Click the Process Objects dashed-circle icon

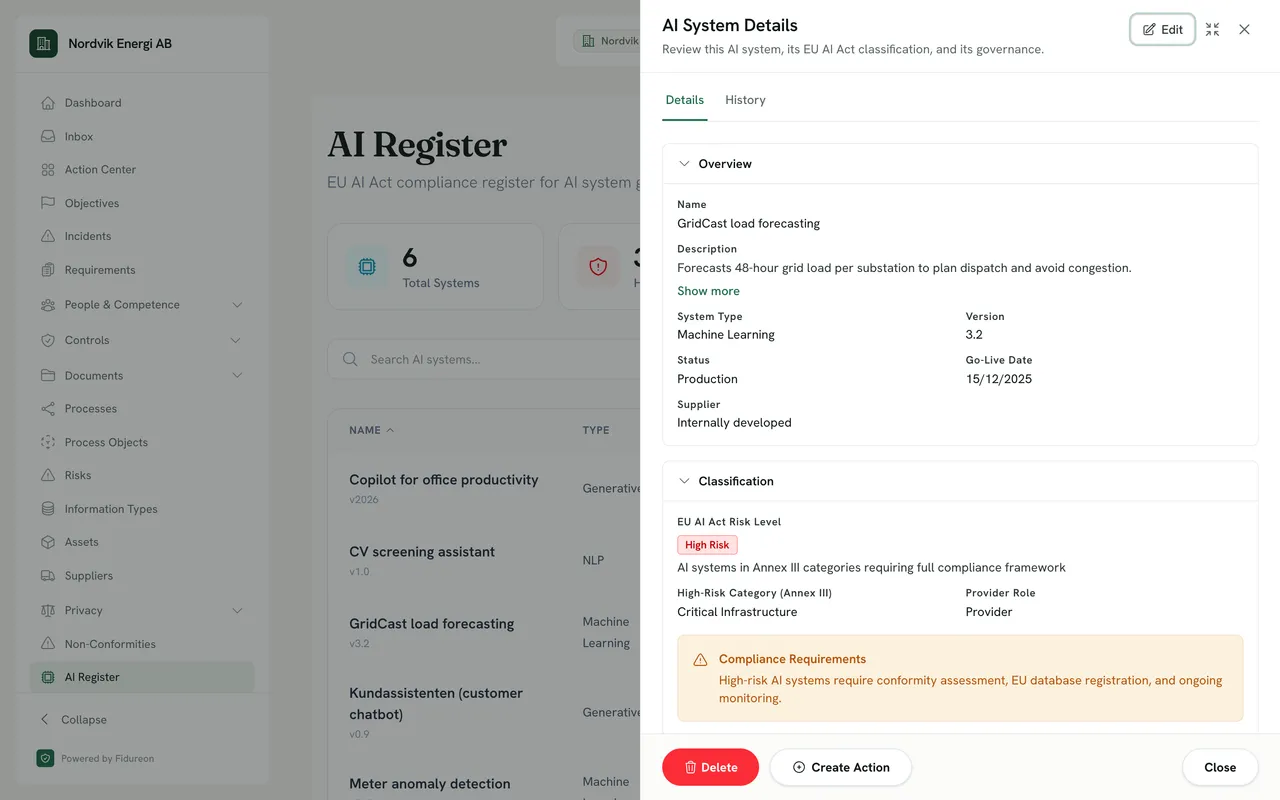[48, 442]
